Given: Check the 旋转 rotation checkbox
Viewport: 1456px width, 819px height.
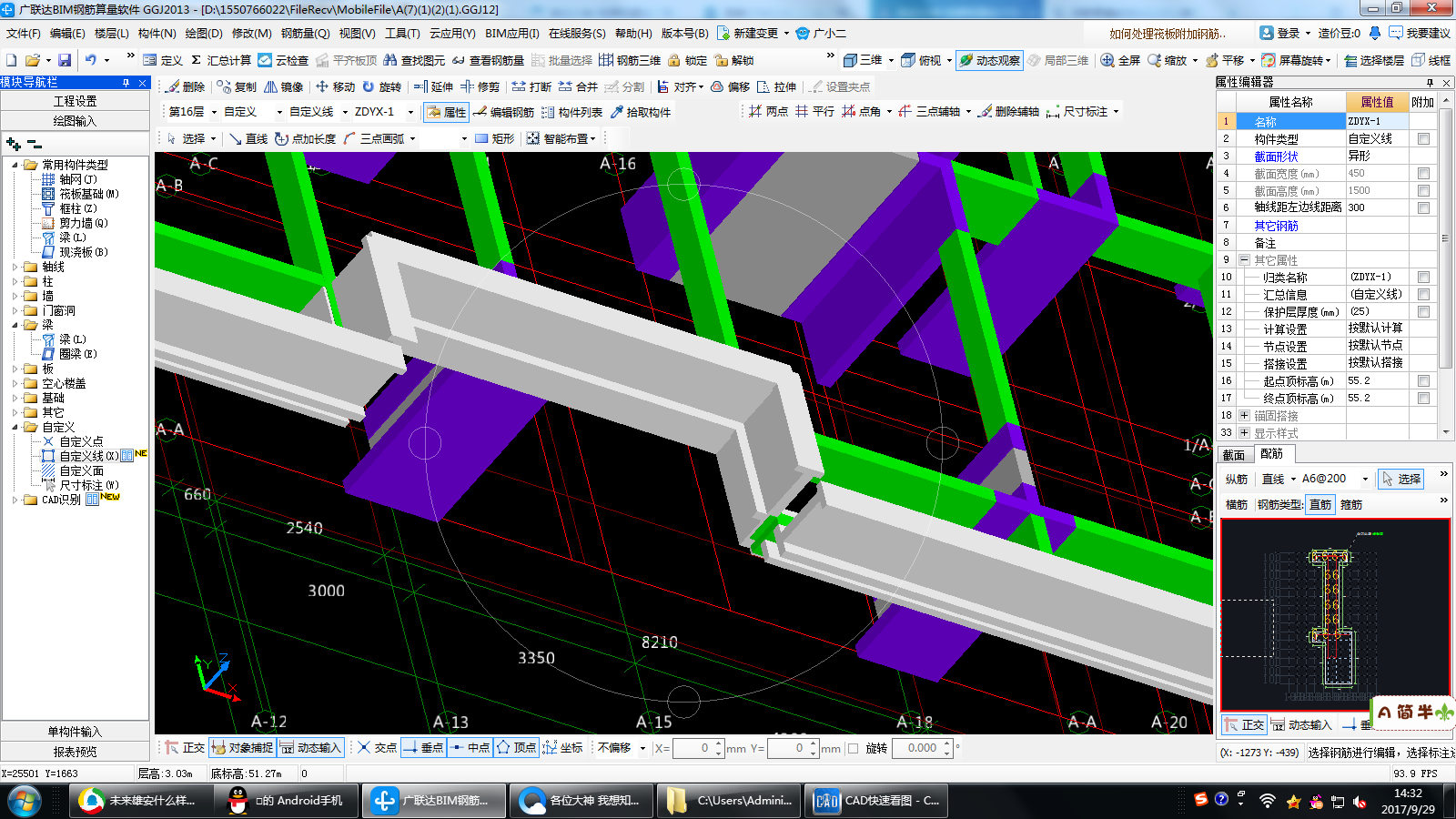Looking at the screenshot, I should click(x=853, y=749).
